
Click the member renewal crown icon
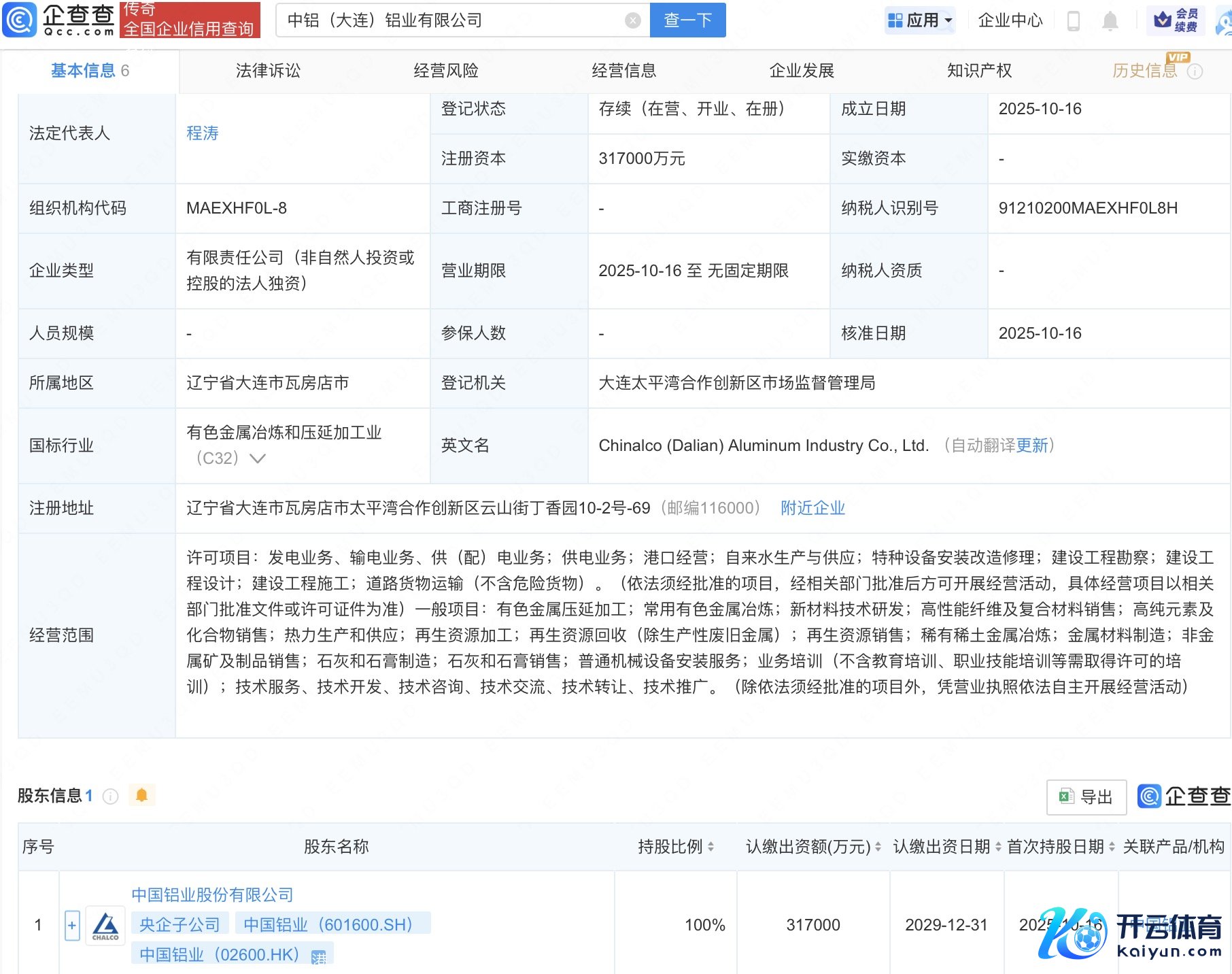1163,20
